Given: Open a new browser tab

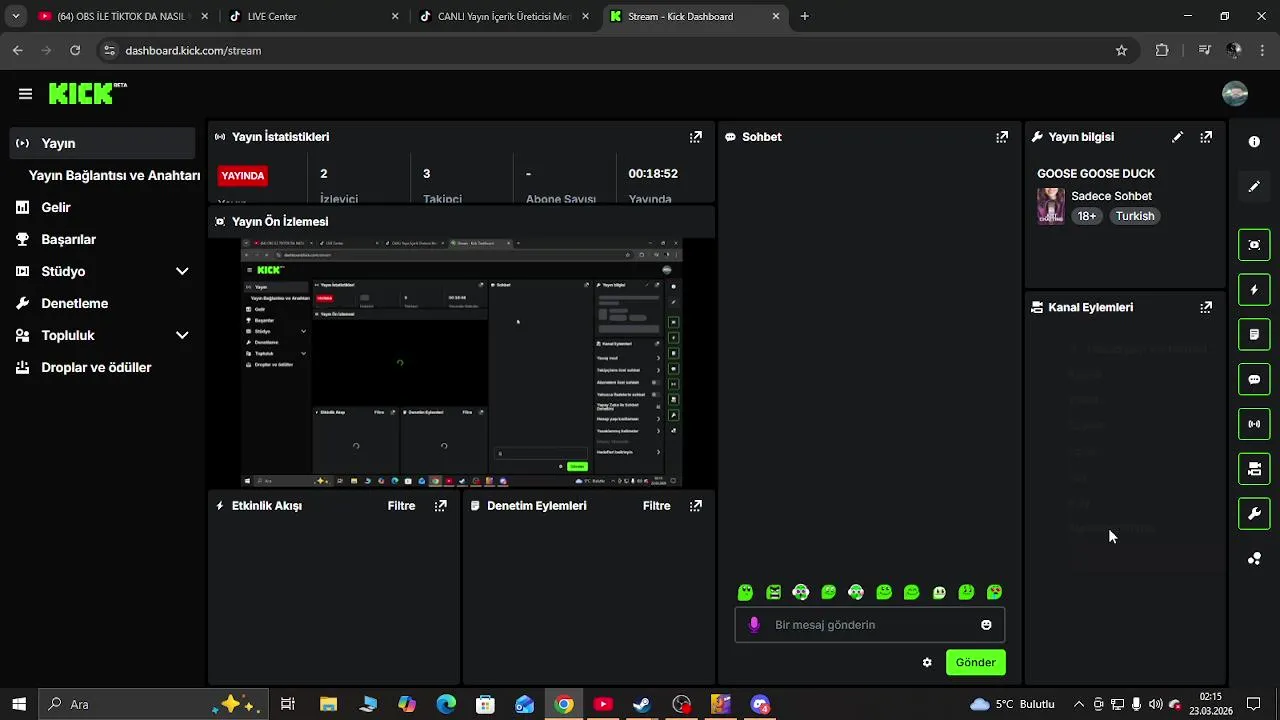Looking at the screenshot, I should (804, 16).
